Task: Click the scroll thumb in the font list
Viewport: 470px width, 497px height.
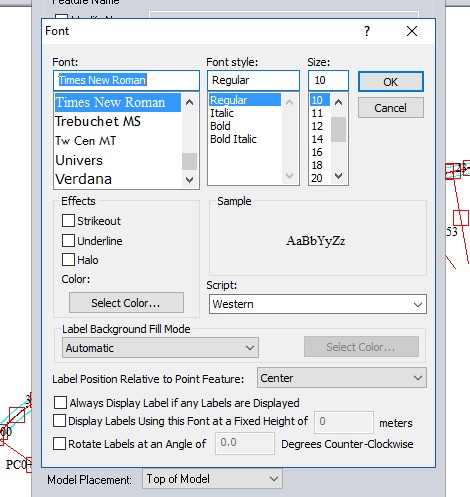Action: pos(189,161)
